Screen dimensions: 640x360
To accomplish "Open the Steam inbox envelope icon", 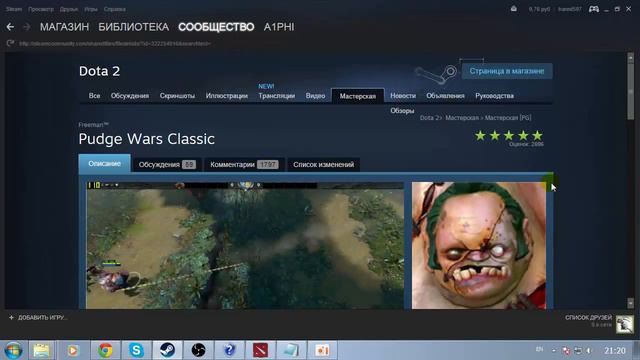I will [x=513, y=9].
